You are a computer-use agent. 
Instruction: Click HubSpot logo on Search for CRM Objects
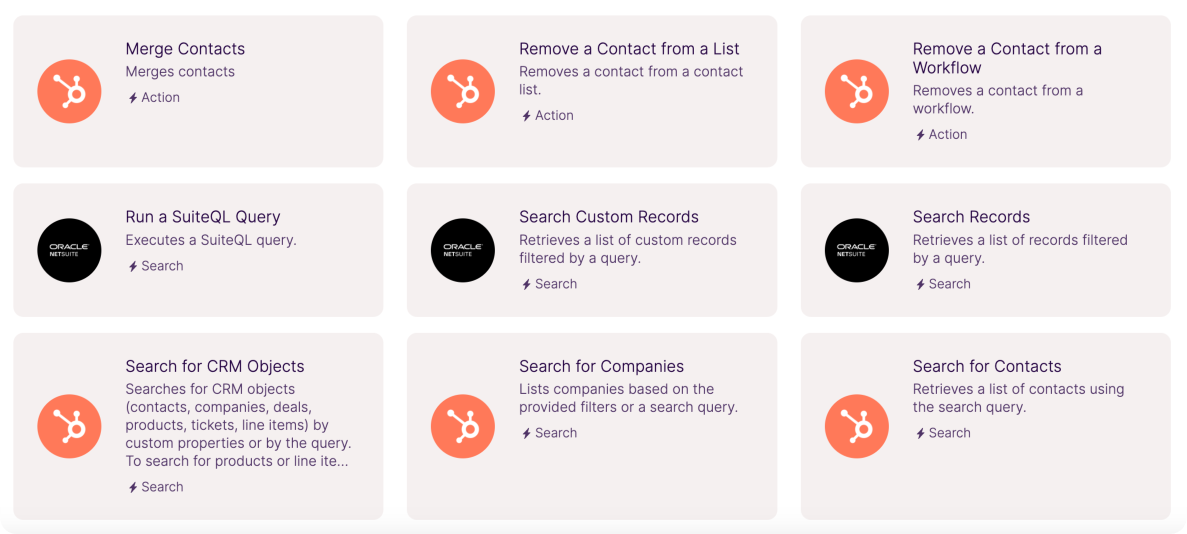click(x=69, y=426)
